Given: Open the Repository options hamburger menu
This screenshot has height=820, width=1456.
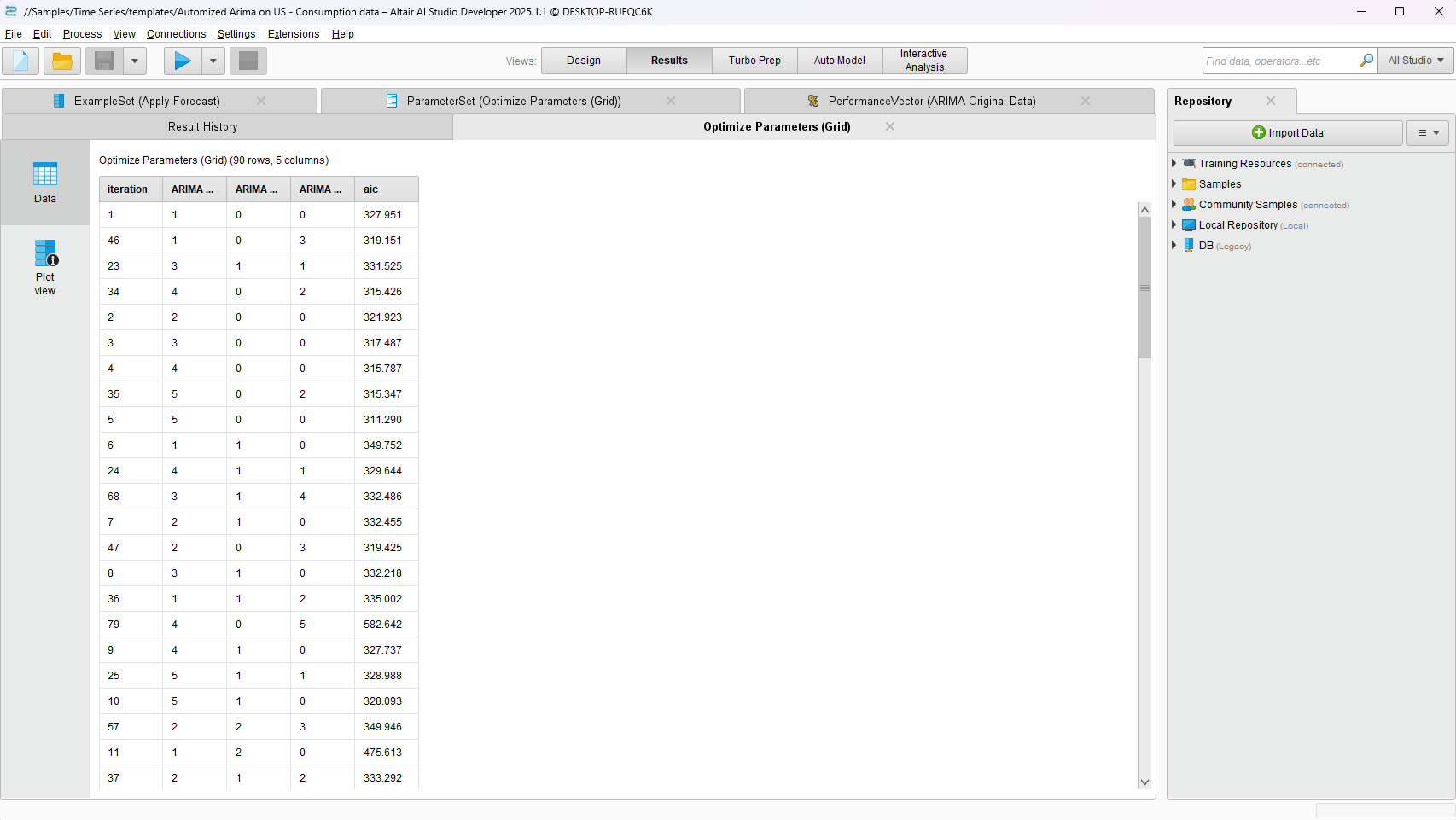Looking at the screenshot, I should (x=1428, y=133).
